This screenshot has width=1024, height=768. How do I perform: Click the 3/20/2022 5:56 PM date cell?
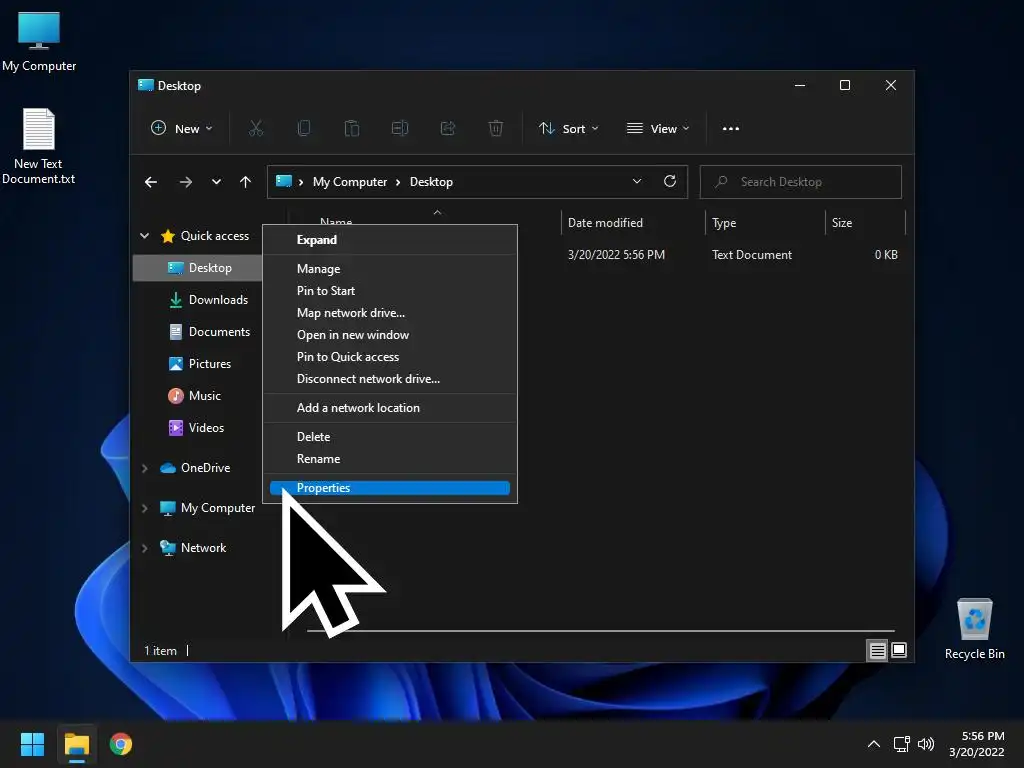pyautogui.click(x=616, y=255)
